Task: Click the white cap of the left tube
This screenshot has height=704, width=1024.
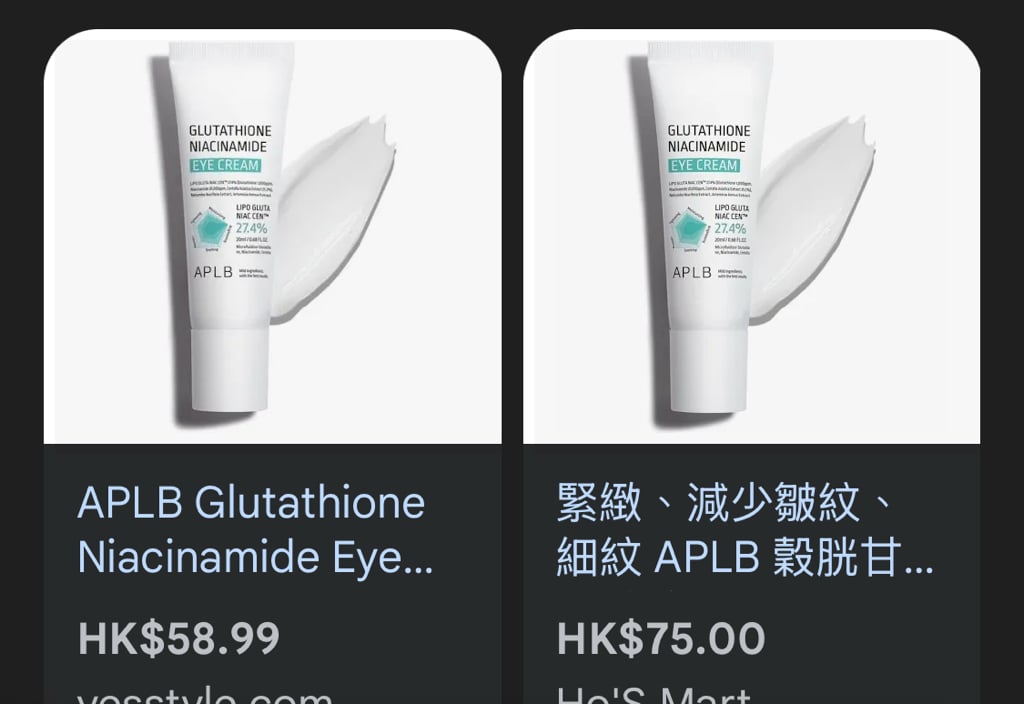Action: 230,370
